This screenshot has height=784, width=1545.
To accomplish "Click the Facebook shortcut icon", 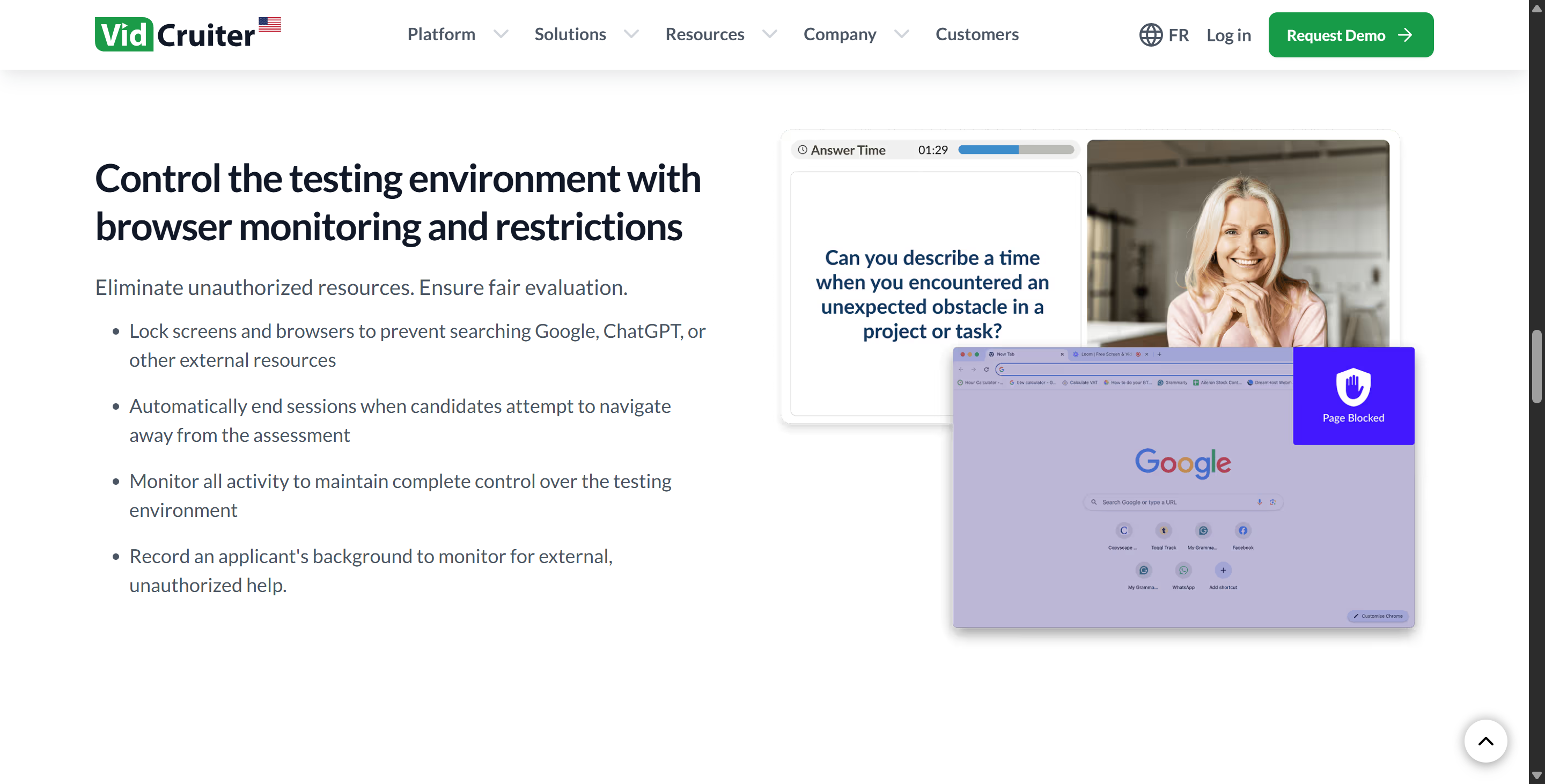I will click(1243, 530).
